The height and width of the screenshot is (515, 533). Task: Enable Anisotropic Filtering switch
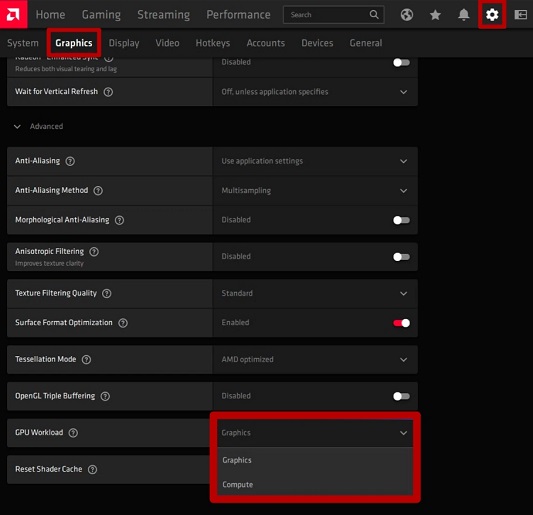click(x=401, y=257)
